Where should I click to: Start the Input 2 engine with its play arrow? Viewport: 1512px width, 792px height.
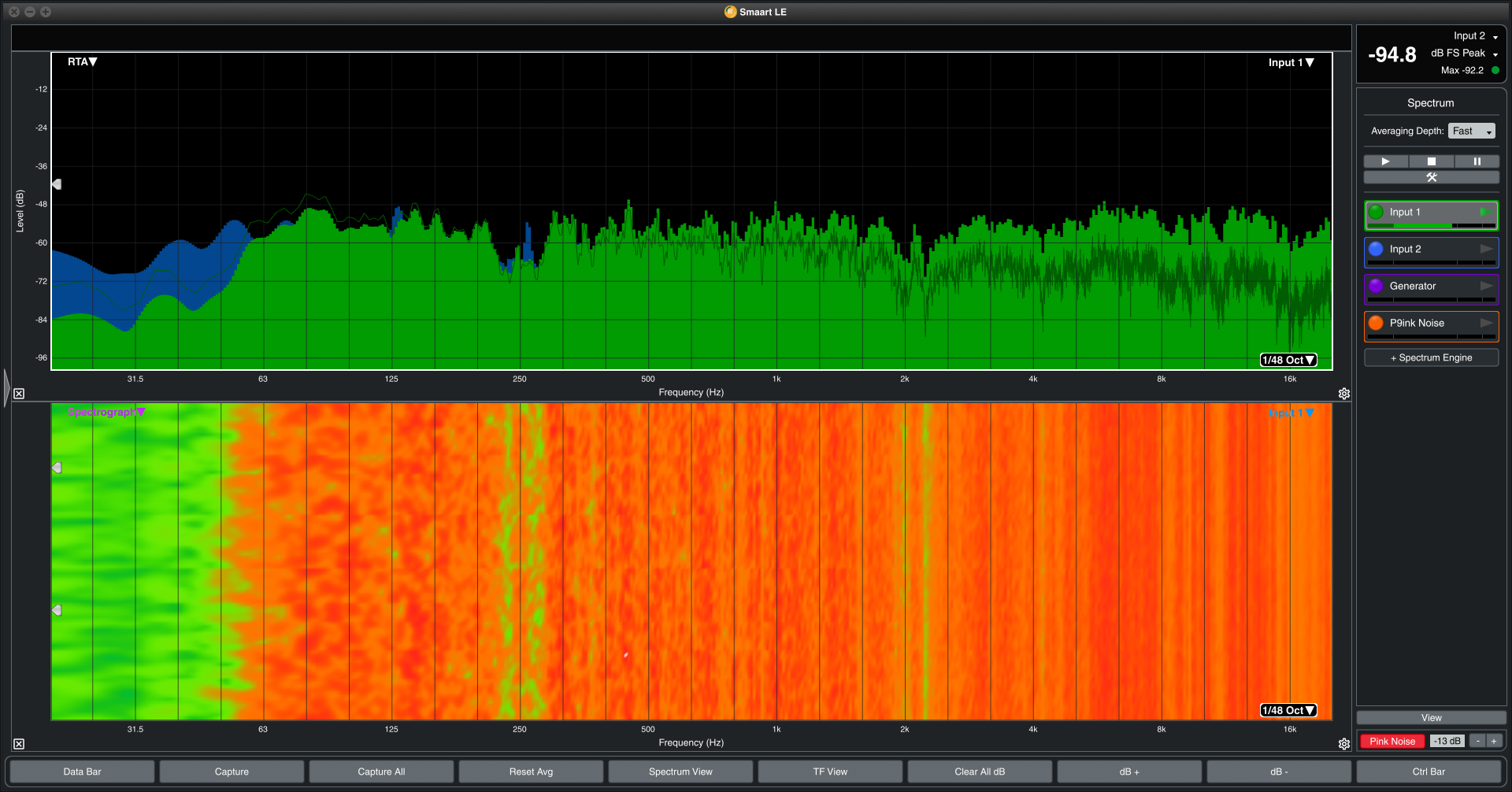point(1486,249)
